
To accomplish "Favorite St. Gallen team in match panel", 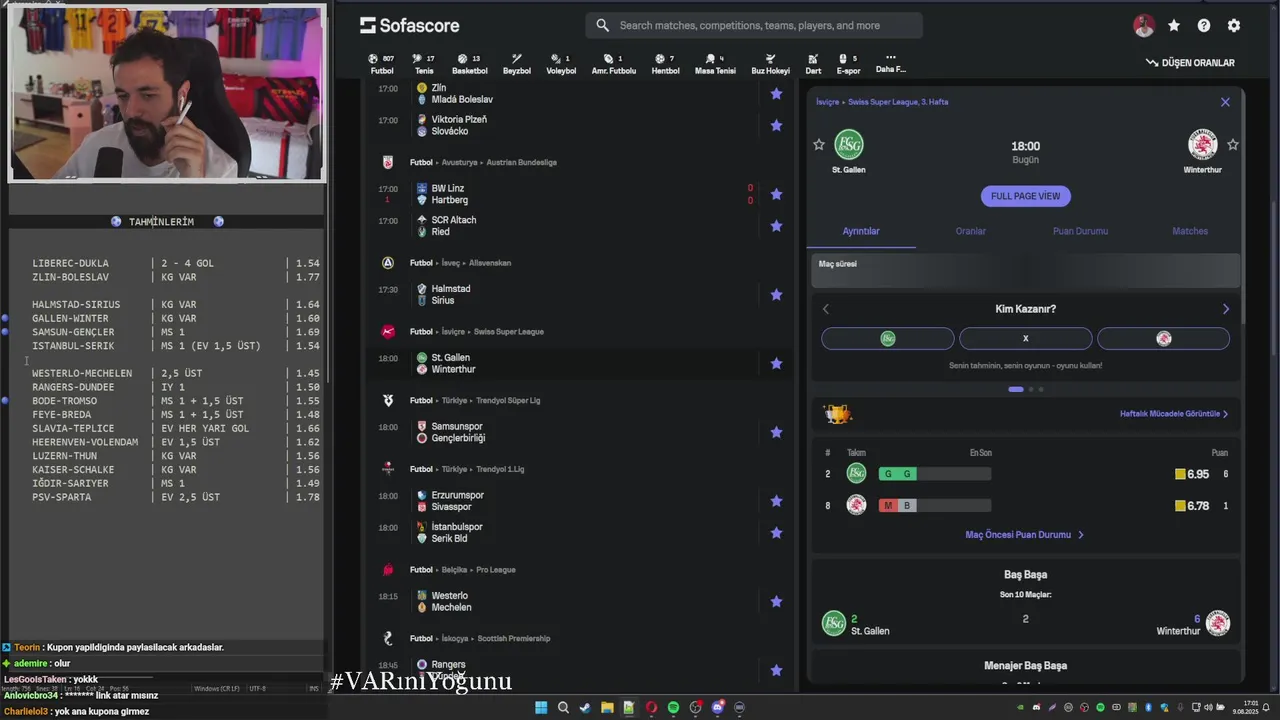I will (819, 145).
